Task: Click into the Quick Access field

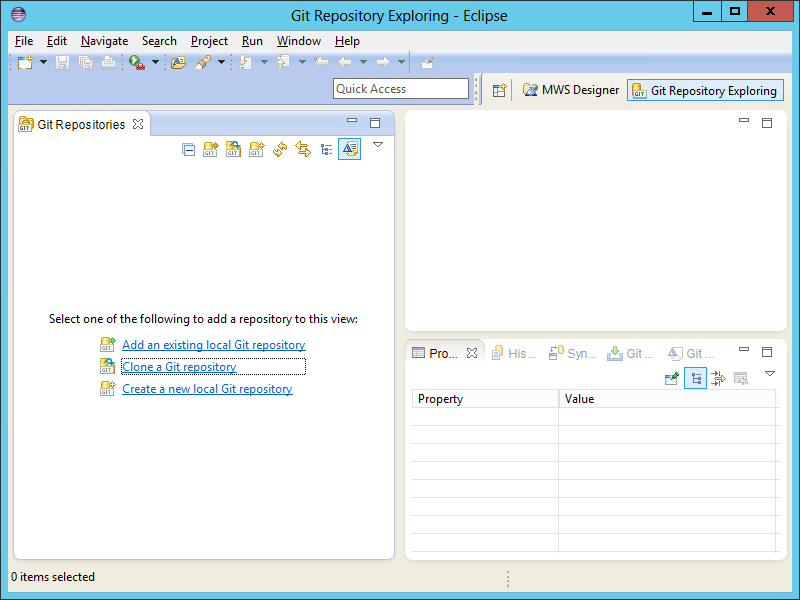Action: [x=400, y=89]
